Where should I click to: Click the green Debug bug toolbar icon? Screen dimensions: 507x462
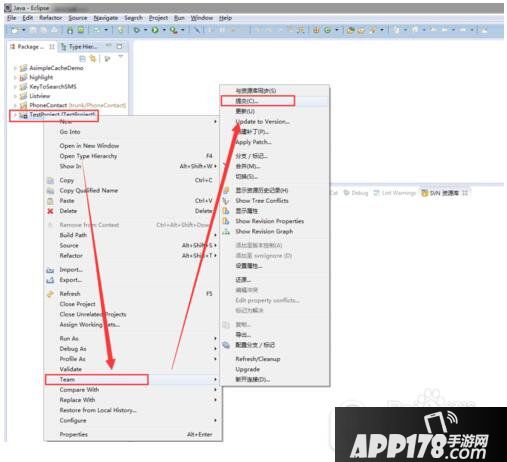point(137,30)
